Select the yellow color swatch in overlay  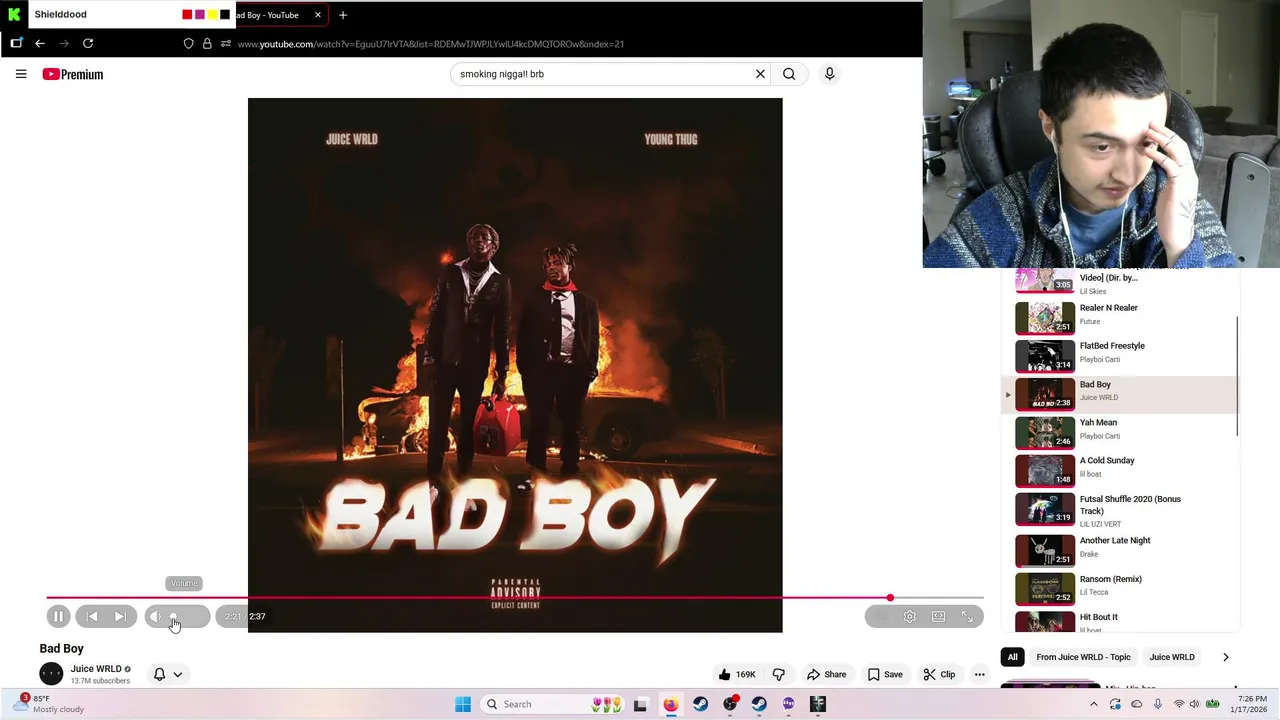[212, 15]
